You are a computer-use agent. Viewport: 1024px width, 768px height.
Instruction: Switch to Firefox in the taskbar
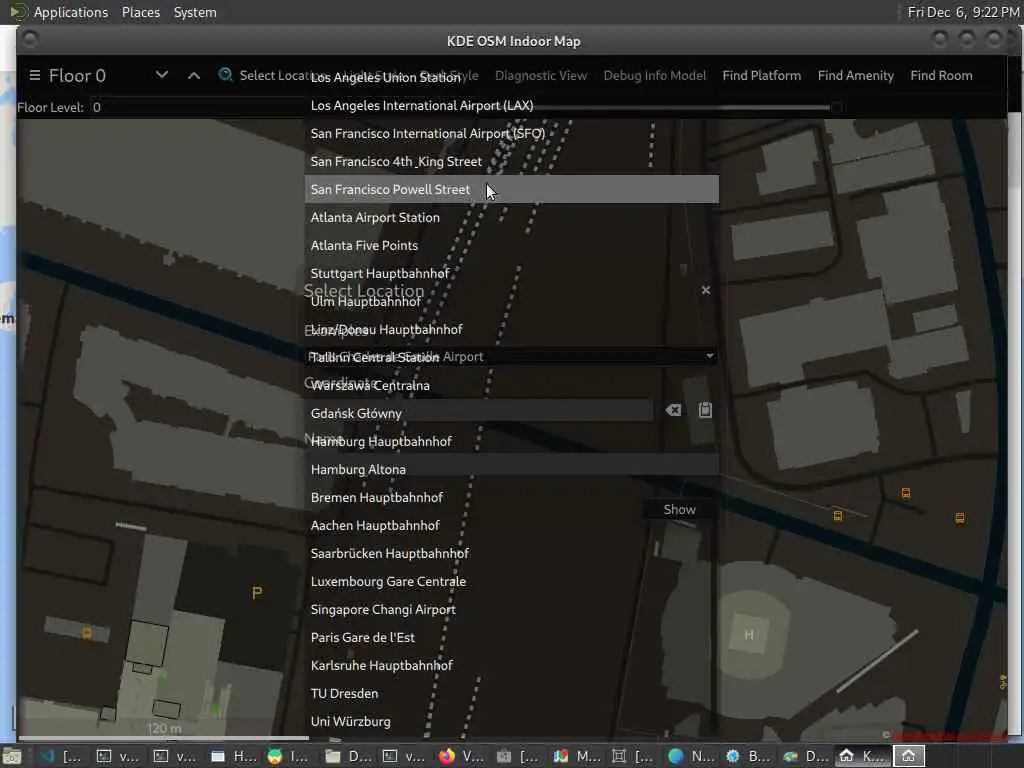point(461,756)
